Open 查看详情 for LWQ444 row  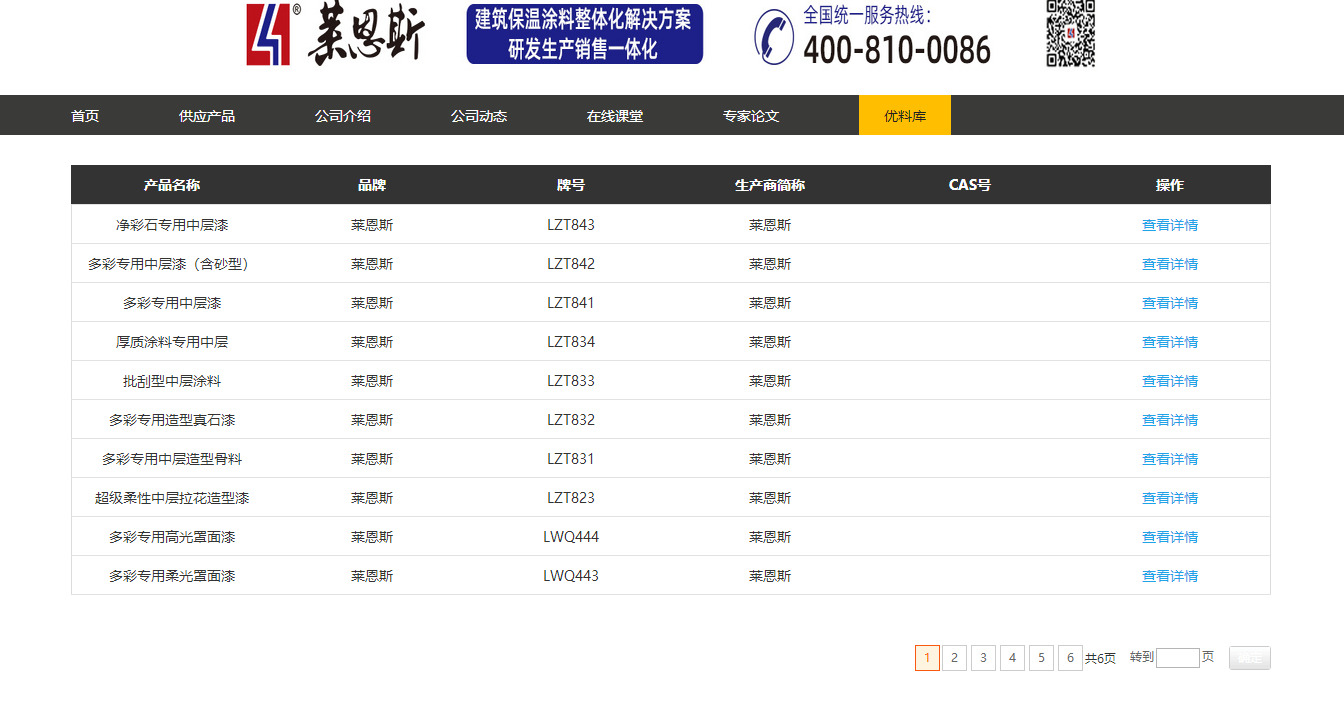[x=1170, y=537]
